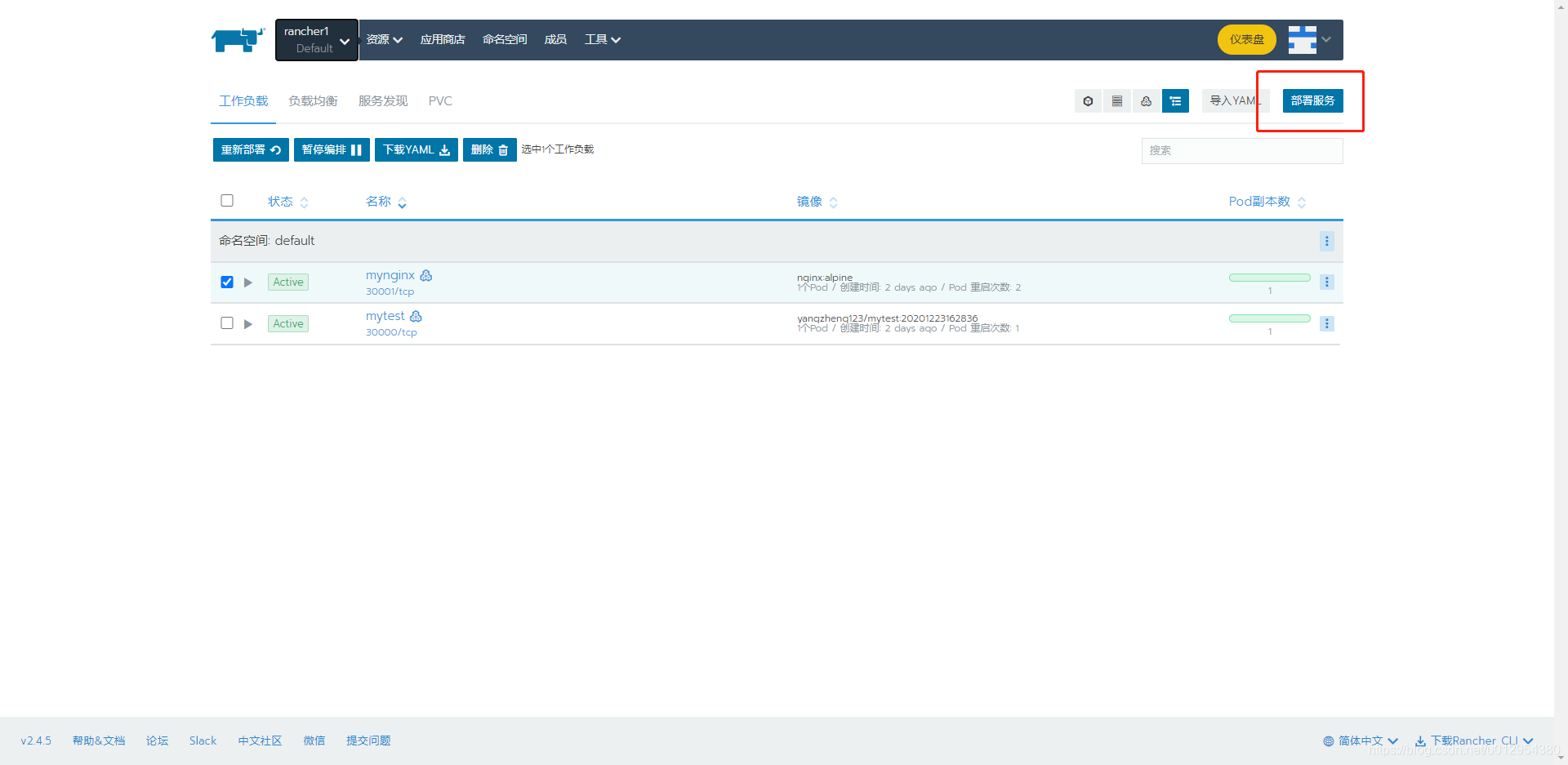Expand the mynginx row details
This screenshot has width=1568, height=765.
click(248, 282)
